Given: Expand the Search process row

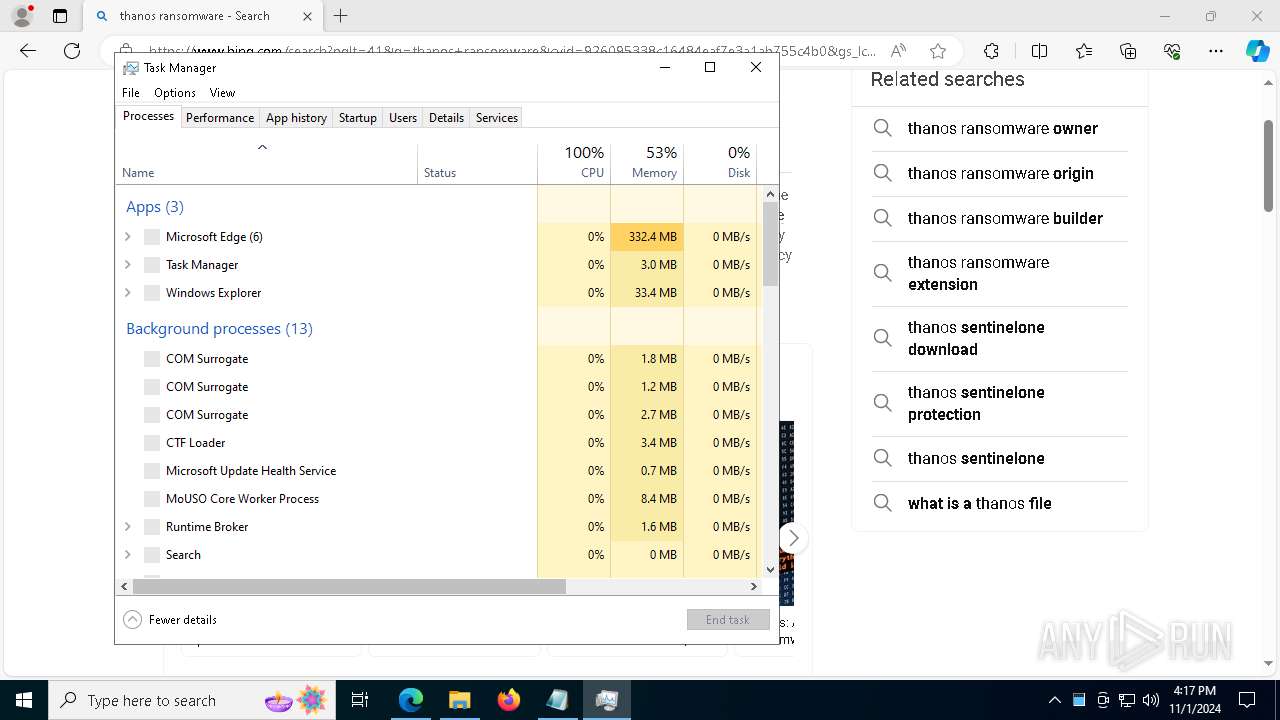Looking at the screenshot, I should coord(127,555).
